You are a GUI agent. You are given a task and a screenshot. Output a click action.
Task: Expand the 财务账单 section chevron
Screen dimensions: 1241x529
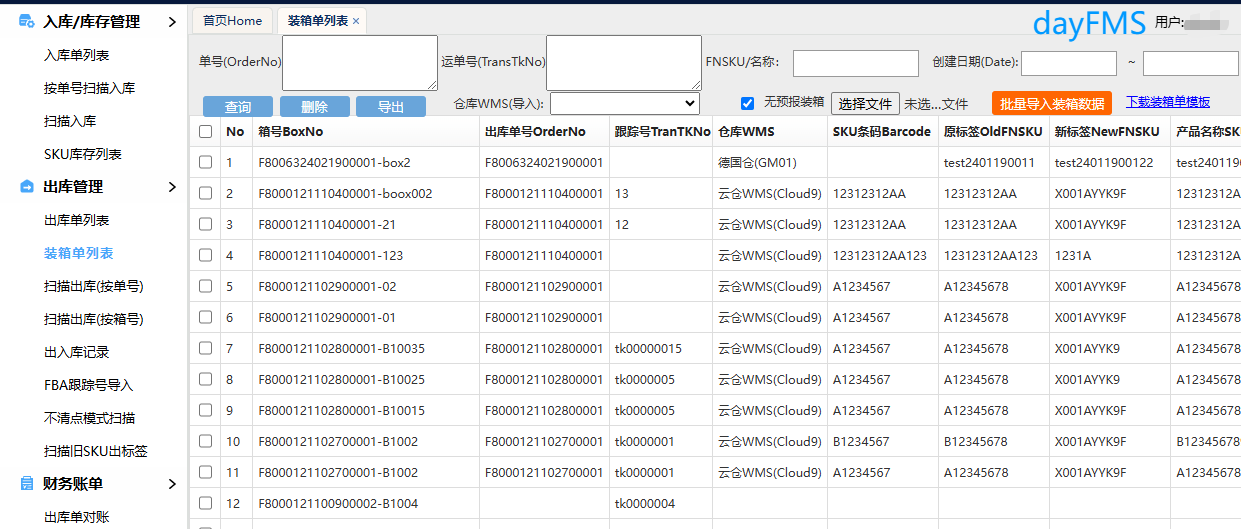(x=172, y=483)
